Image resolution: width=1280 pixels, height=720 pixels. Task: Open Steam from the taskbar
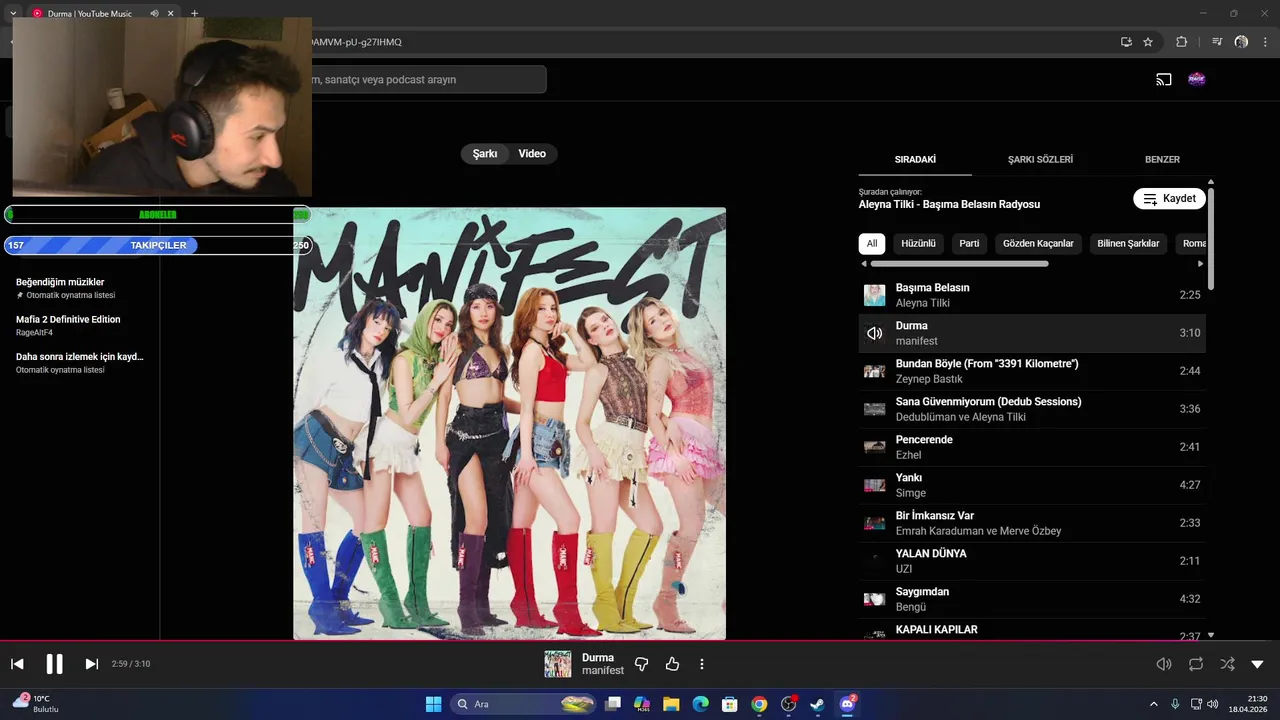click(x=817, y=704)
